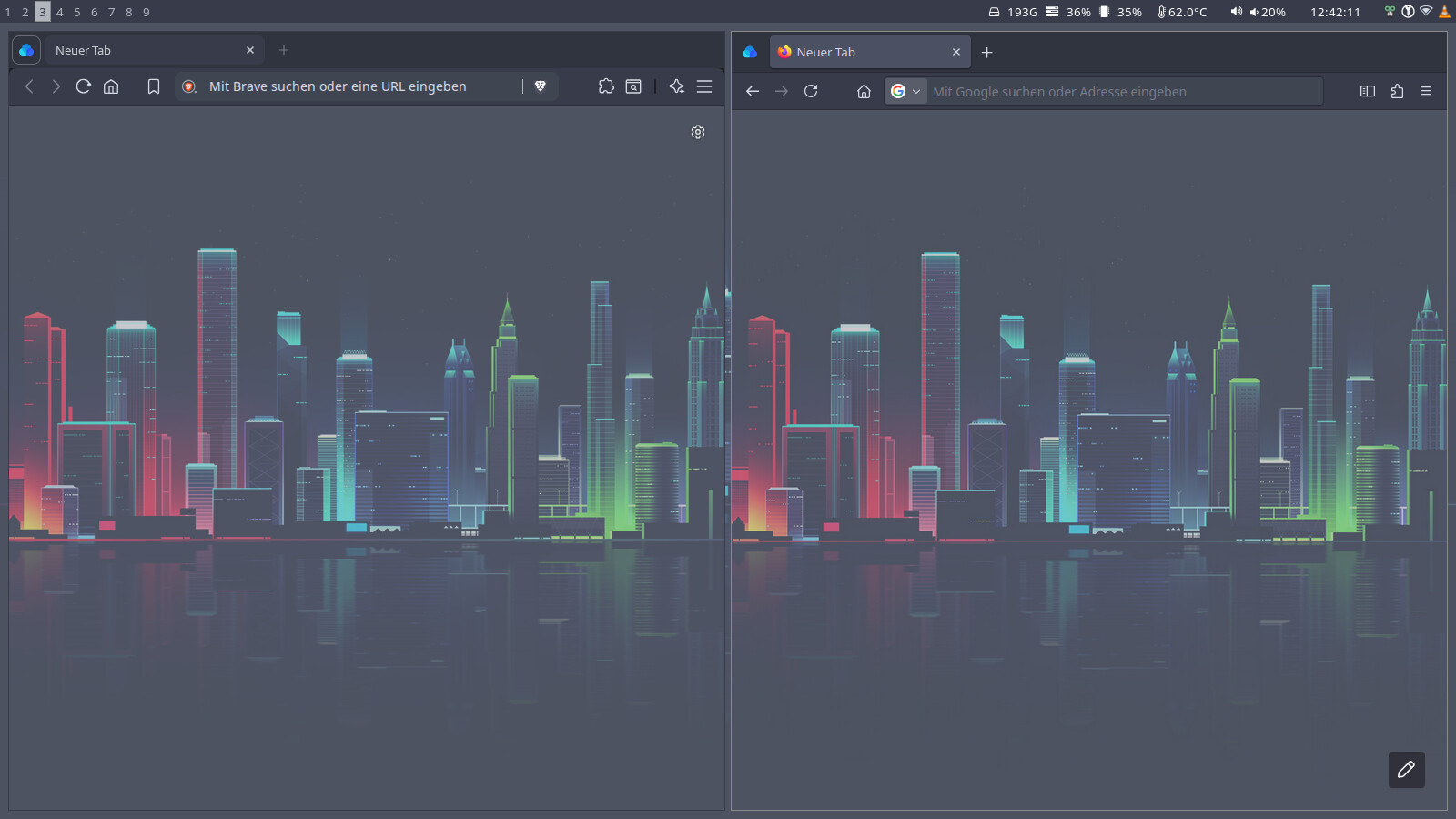
Task: Reload the page in Brave
Action: [83, 86]
